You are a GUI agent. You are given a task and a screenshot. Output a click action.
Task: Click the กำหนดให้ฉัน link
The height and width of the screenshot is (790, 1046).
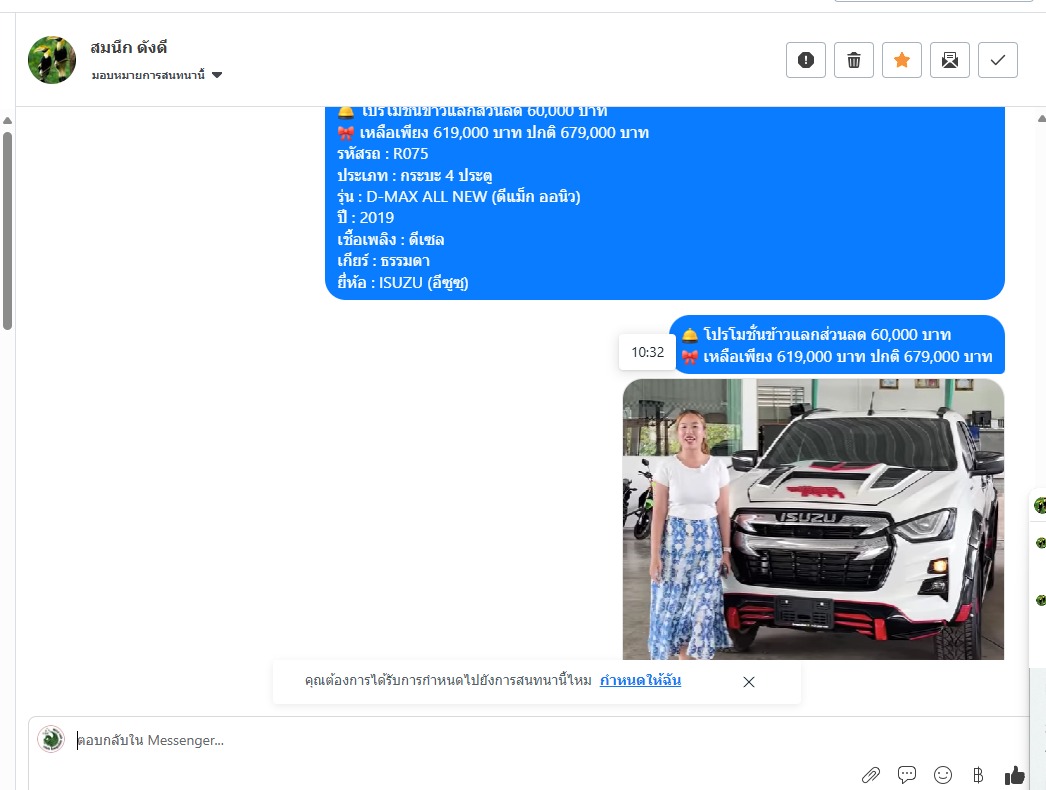640,681
